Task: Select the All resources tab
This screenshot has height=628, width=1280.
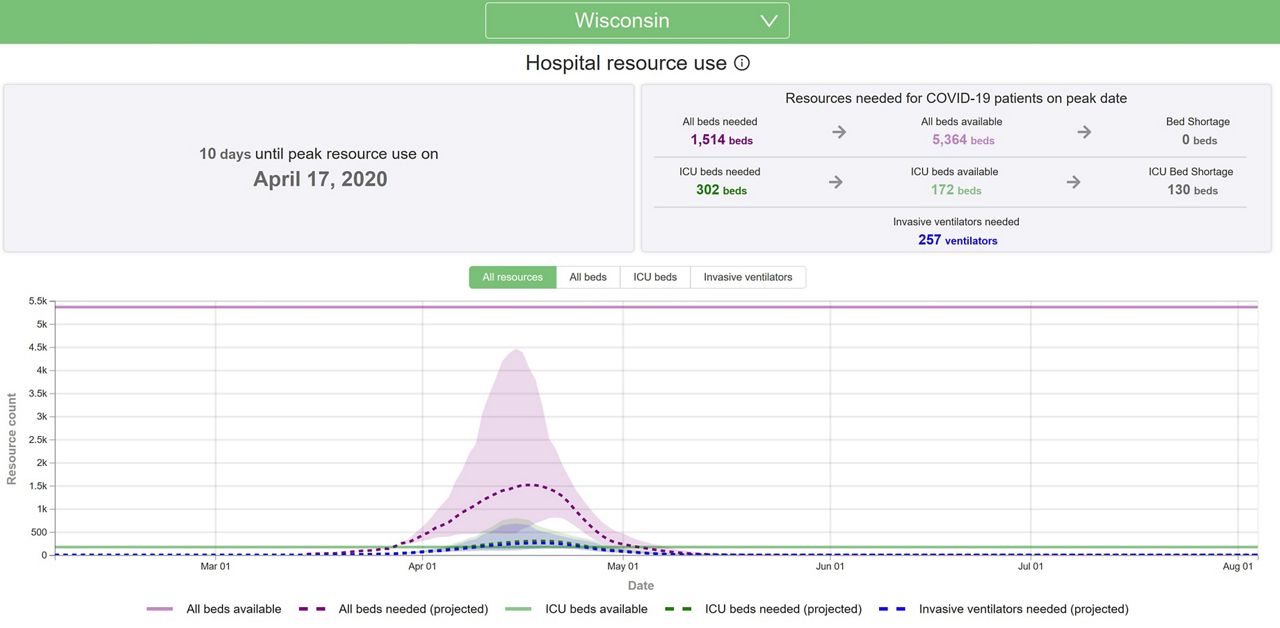Action: [x=512, y=277]
